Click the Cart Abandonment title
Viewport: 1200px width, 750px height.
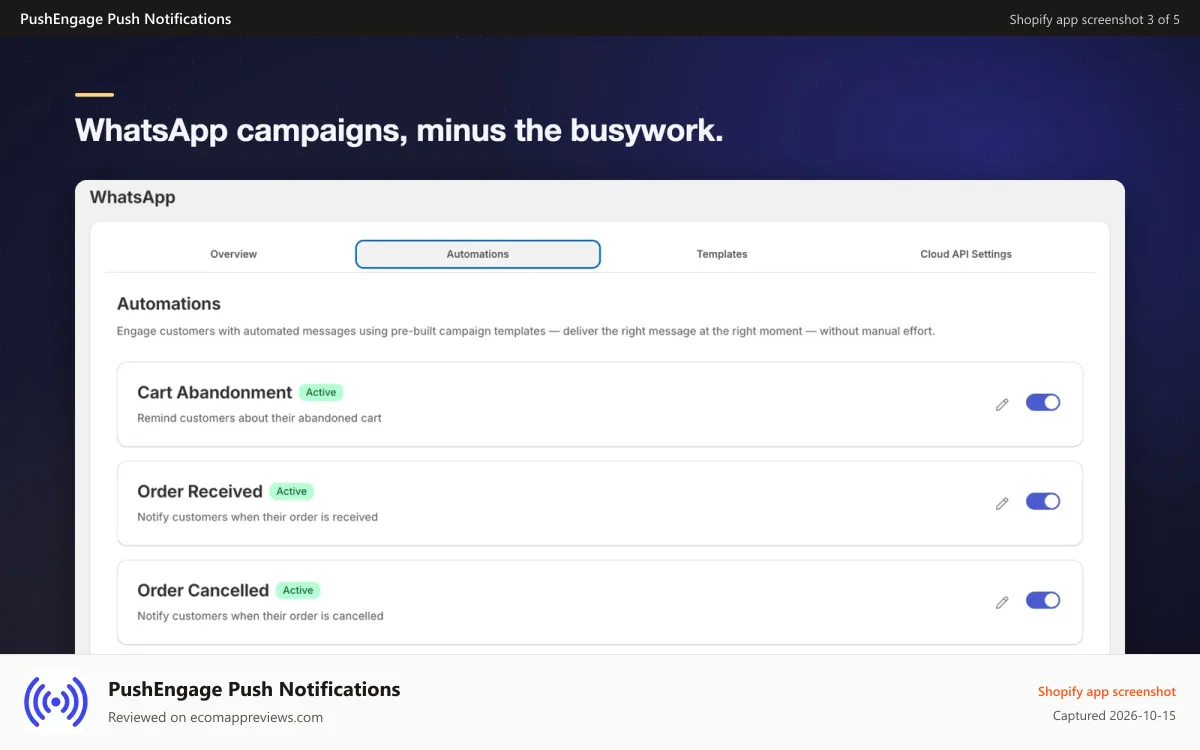click(215, 392)
